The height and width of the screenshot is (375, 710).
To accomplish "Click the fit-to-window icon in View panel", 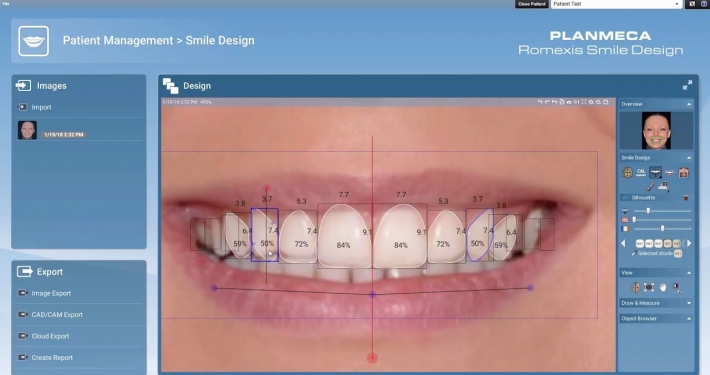I will coord(649,287).
